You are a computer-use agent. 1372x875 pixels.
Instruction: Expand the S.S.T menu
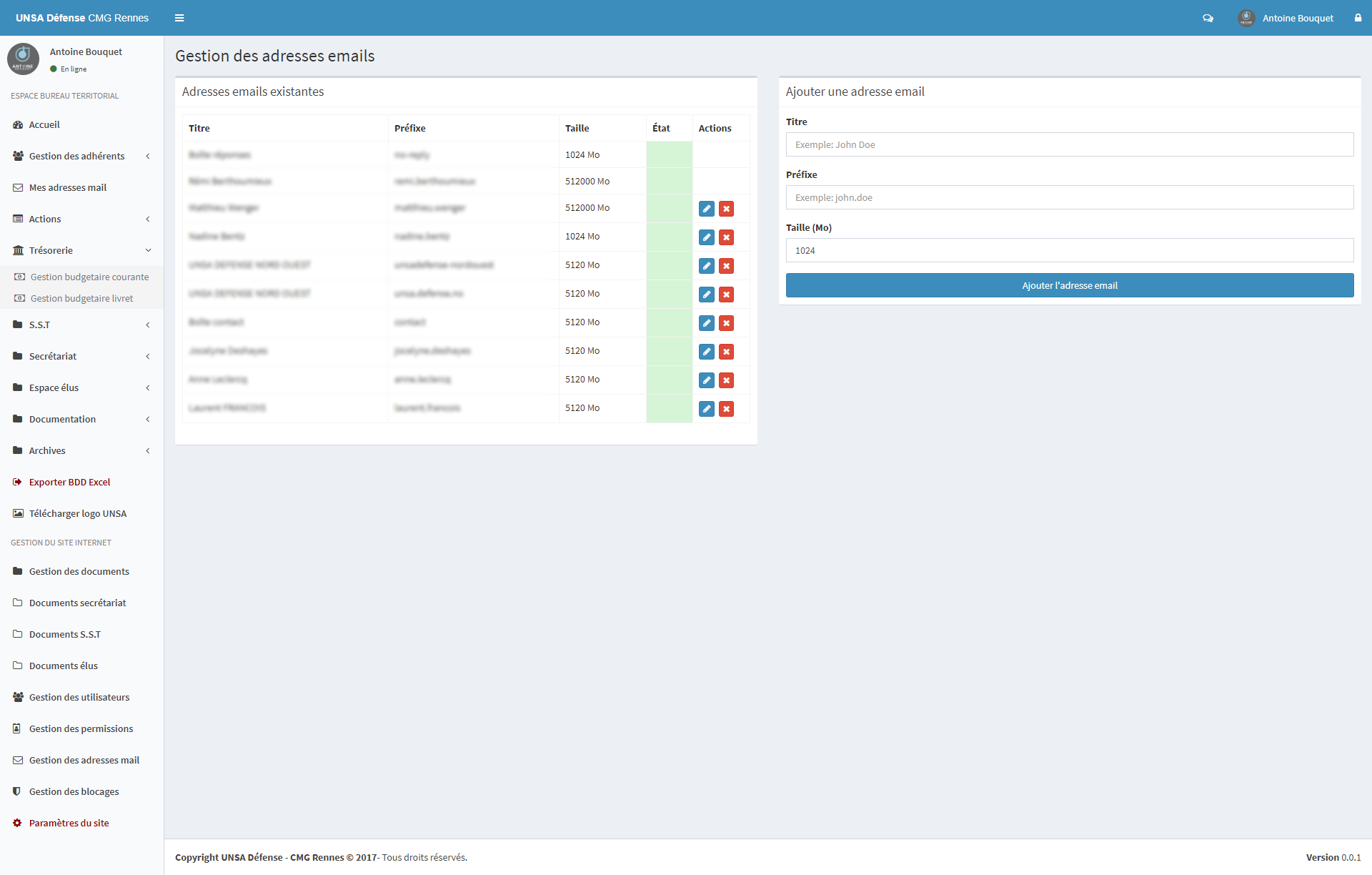pos(81,325)
